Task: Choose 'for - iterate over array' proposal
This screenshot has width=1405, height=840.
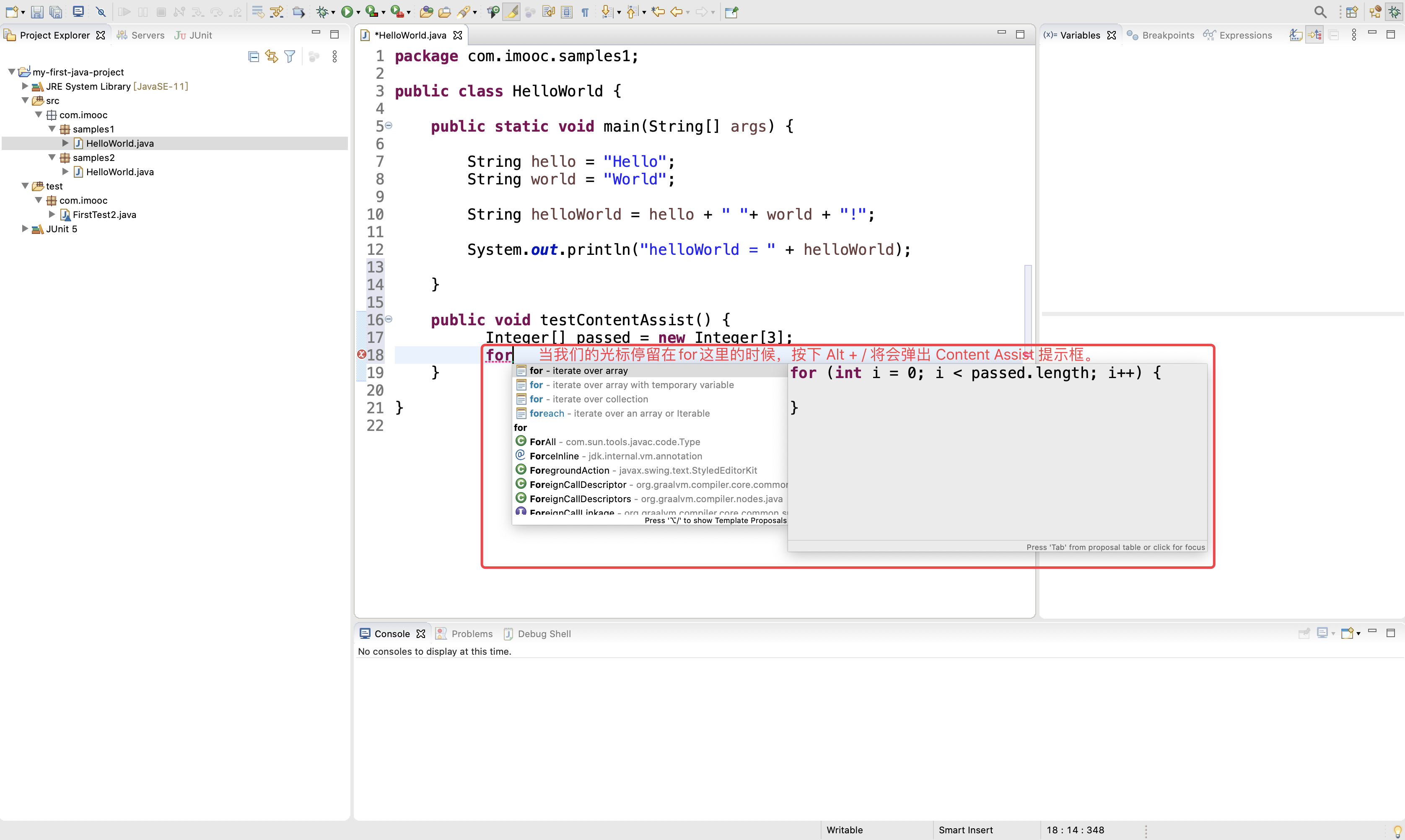Action: coord(650,370)
